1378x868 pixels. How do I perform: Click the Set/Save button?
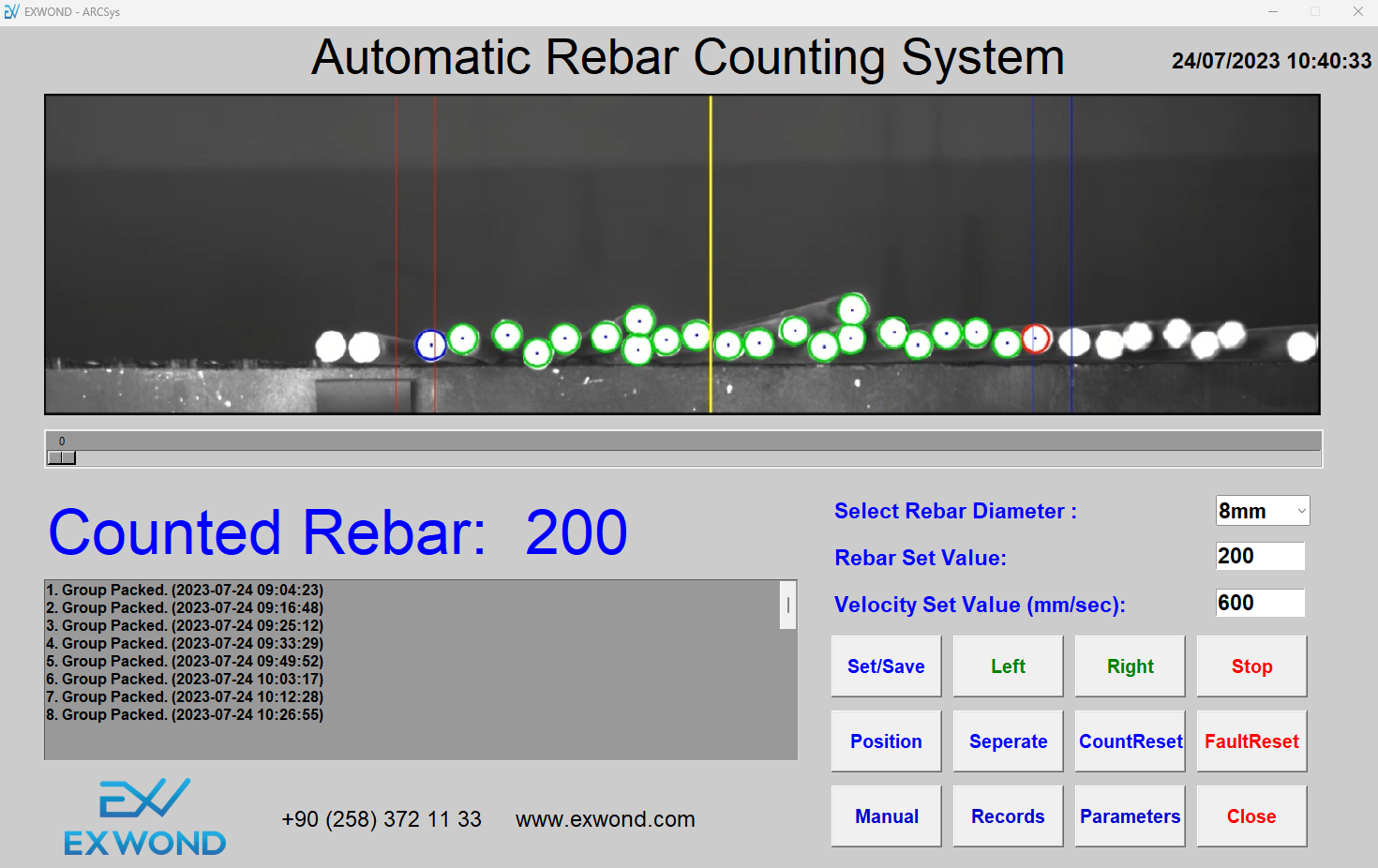886,666
